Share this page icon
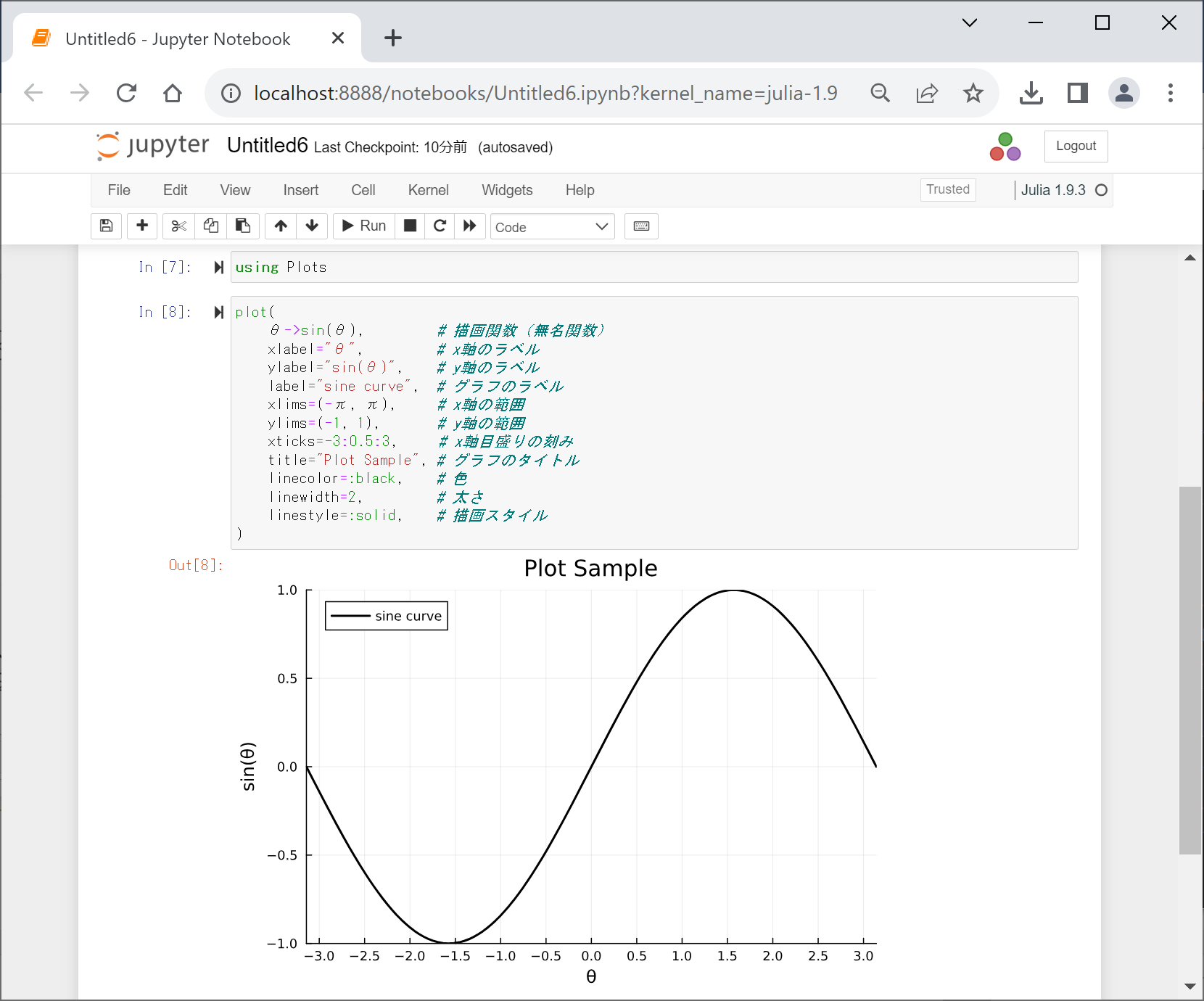The image size is (1204, 1001). point(927,93)
